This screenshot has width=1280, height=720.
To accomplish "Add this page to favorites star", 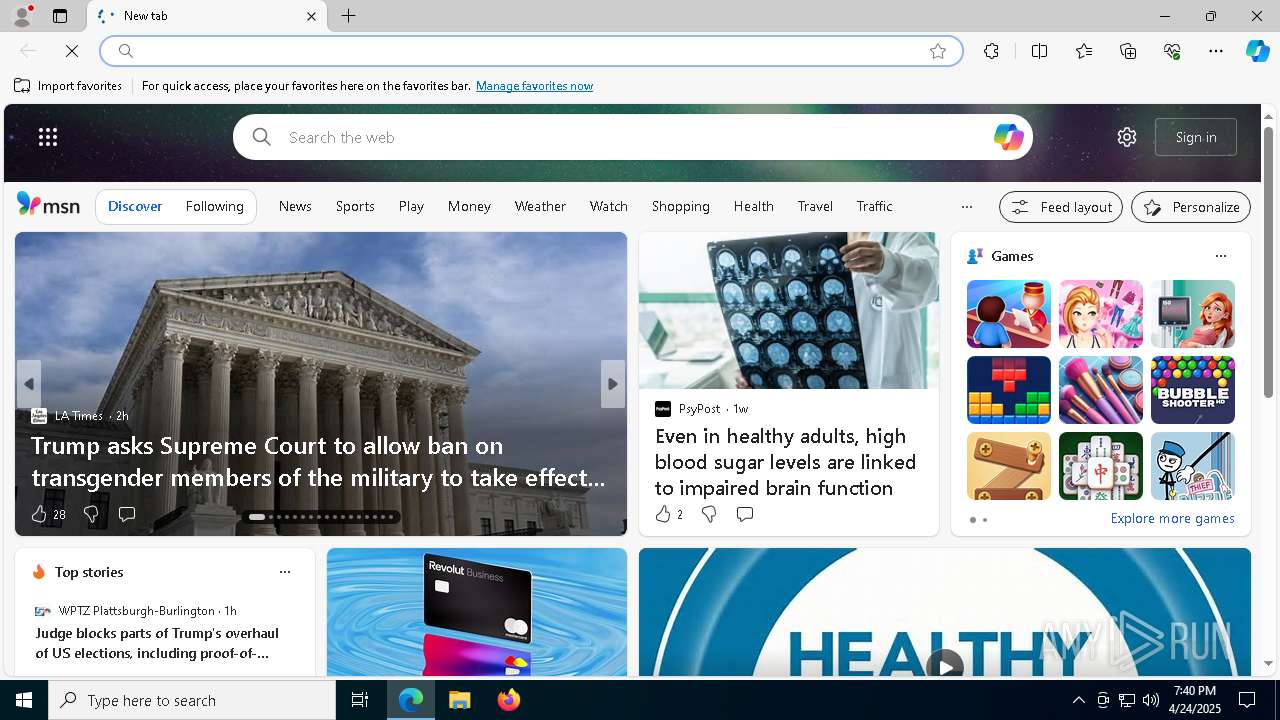I will (x=938, y=51).
